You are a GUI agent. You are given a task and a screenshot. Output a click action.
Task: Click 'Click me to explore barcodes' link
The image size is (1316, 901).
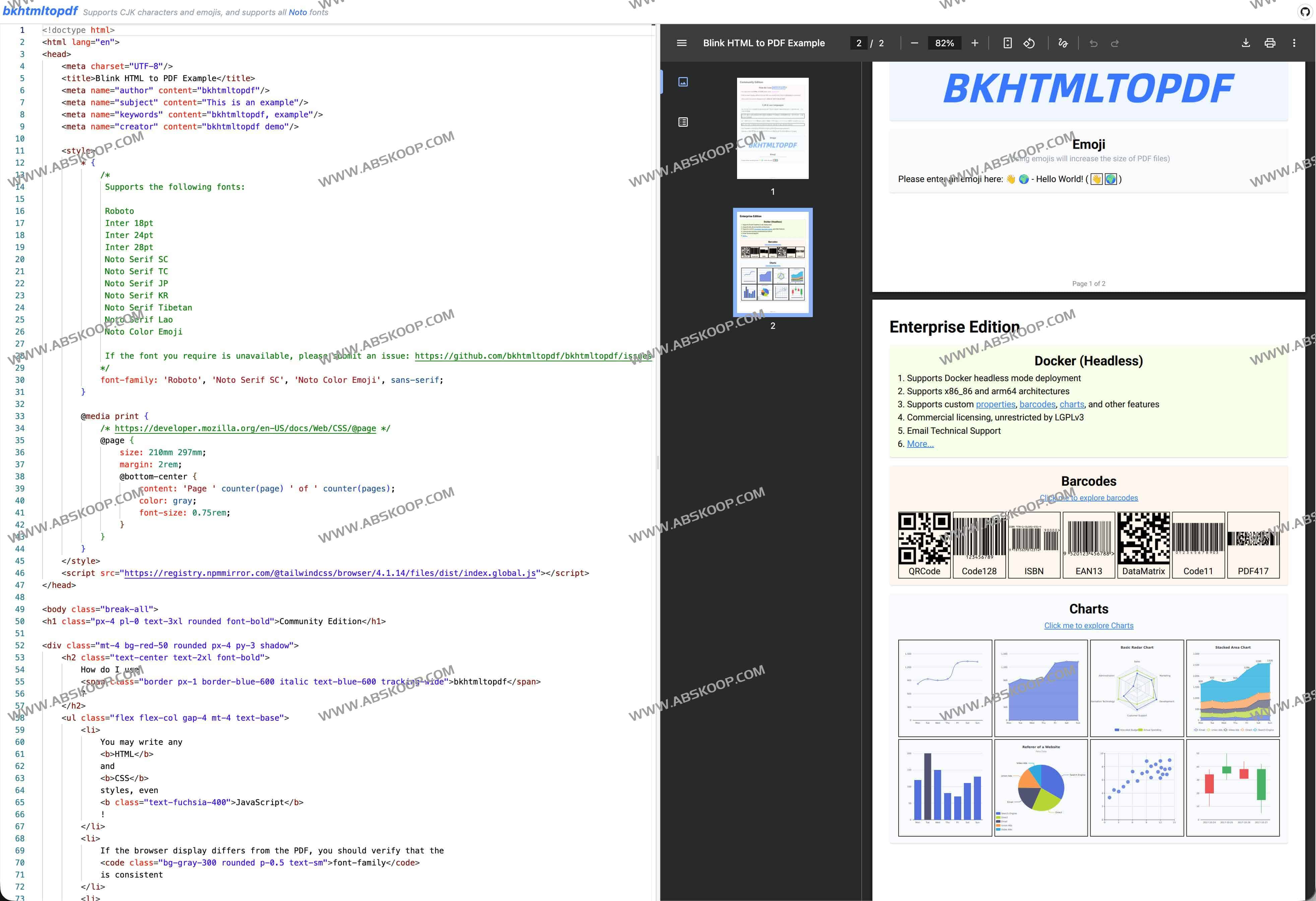1089,497
